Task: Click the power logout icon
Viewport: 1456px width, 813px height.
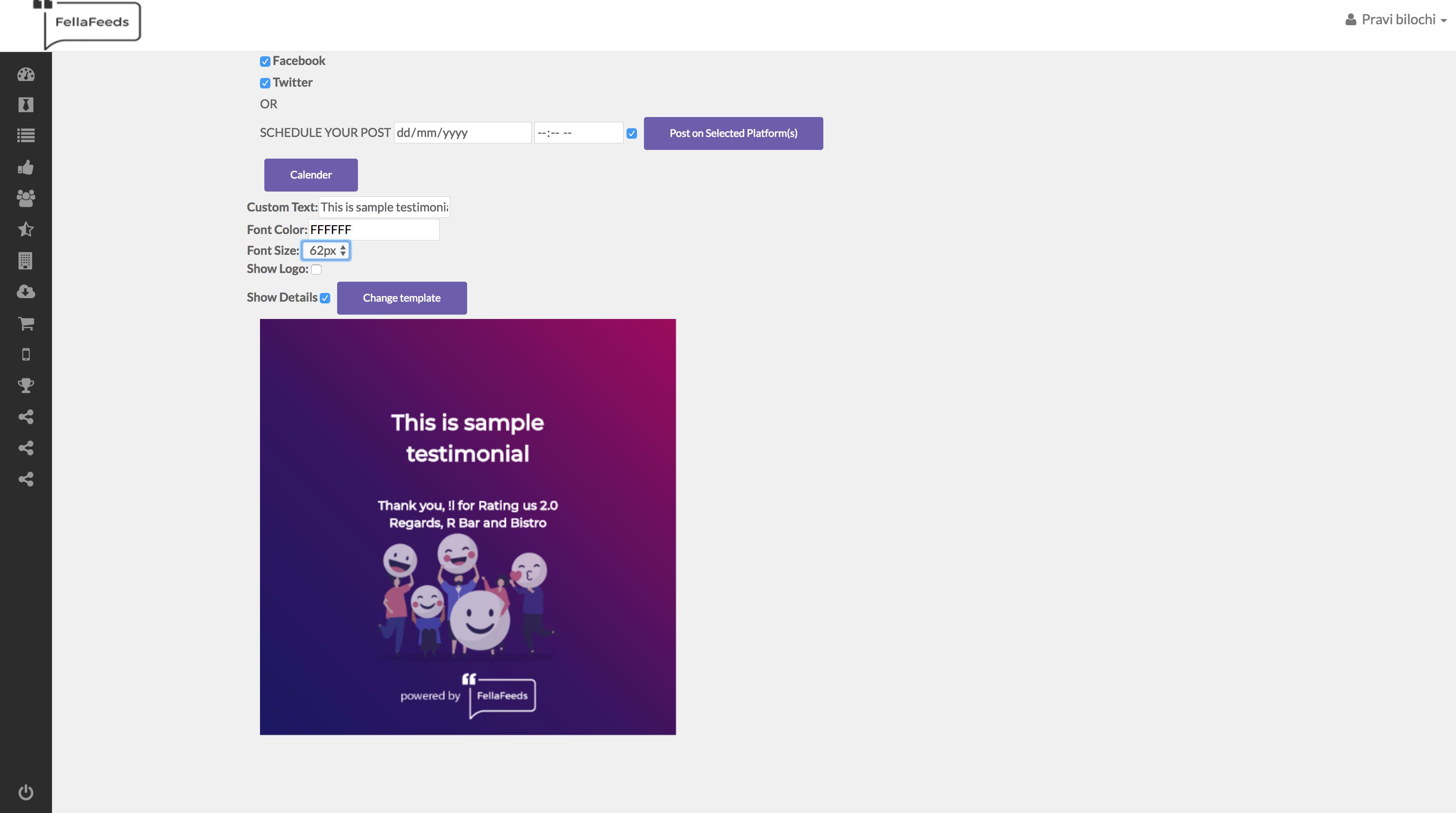Action: pos(26,792)
